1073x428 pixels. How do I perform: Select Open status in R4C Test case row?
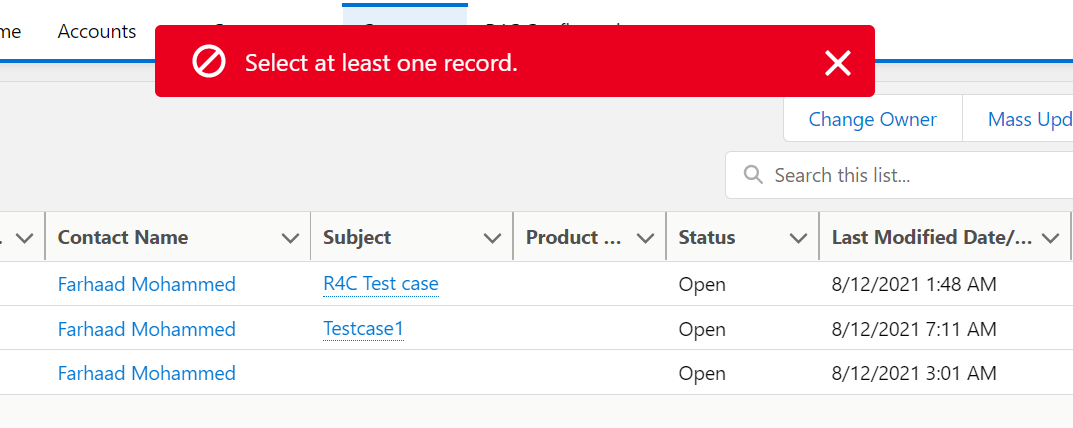point(702,284)
